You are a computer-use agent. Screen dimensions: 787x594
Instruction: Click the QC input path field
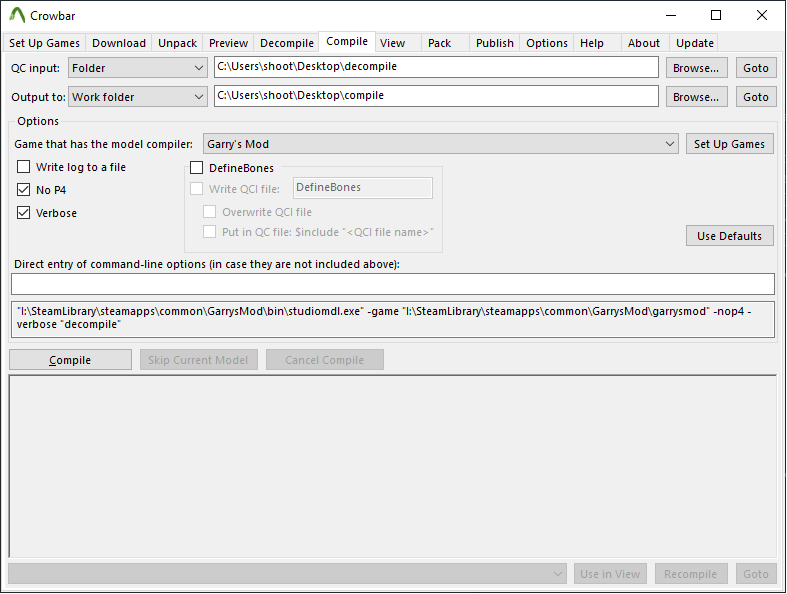point(436,67)
